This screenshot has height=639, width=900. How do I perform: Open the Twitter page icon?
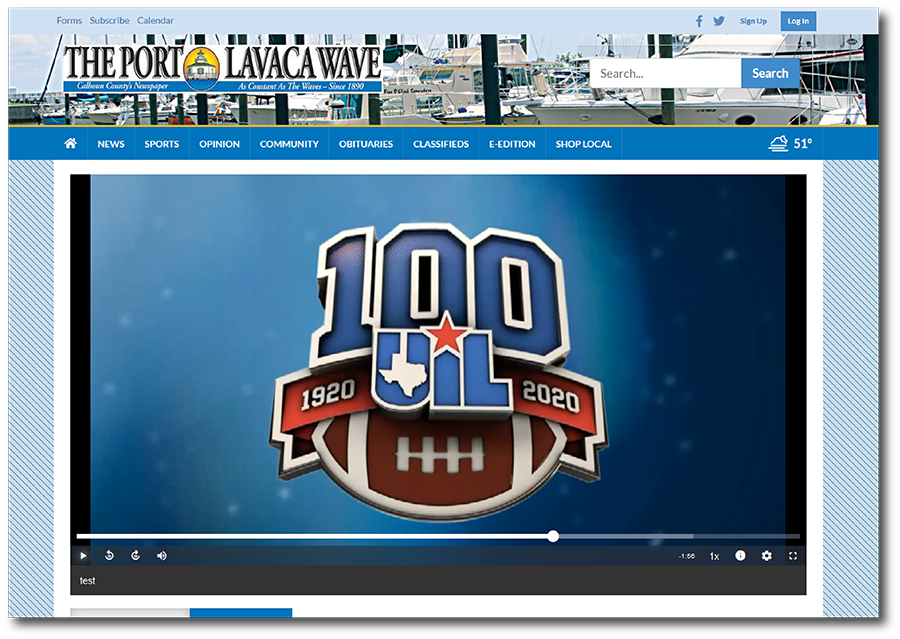click(719, 21)
